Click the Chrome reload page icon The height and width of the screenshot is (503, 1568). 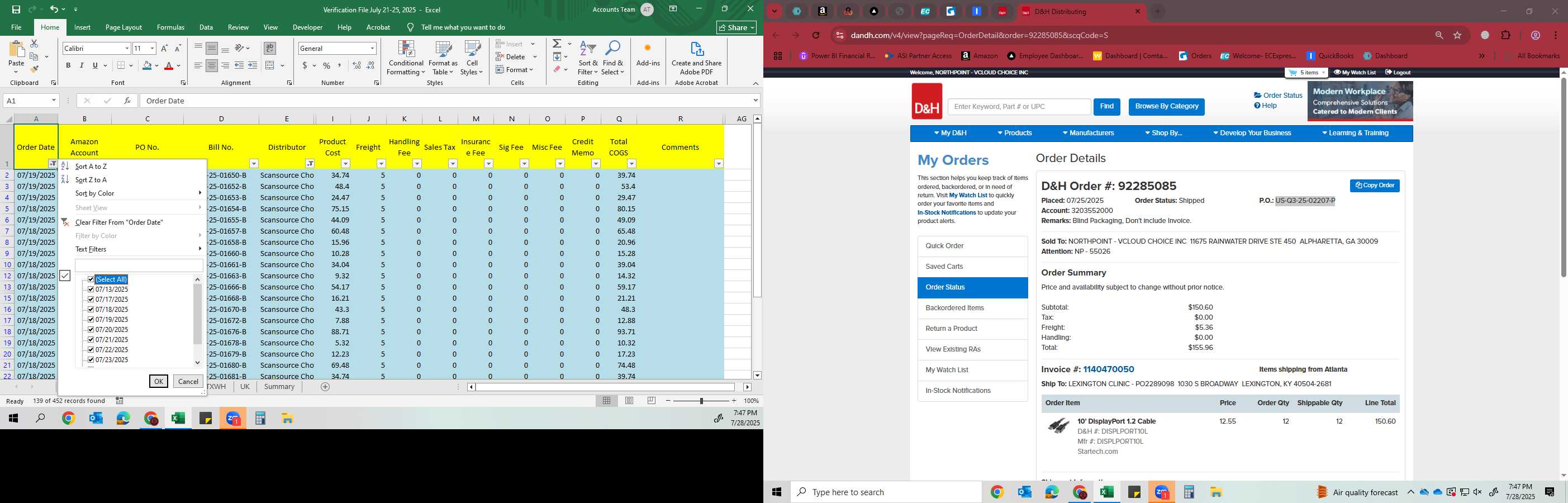[816, 35]
